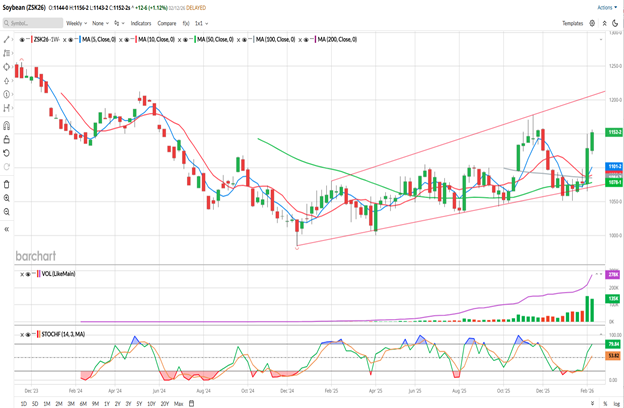Viewport: 624px width, 408px height.
Task: Hide the MA (200, Close, 0) line
Action: (x=306, y=40)
